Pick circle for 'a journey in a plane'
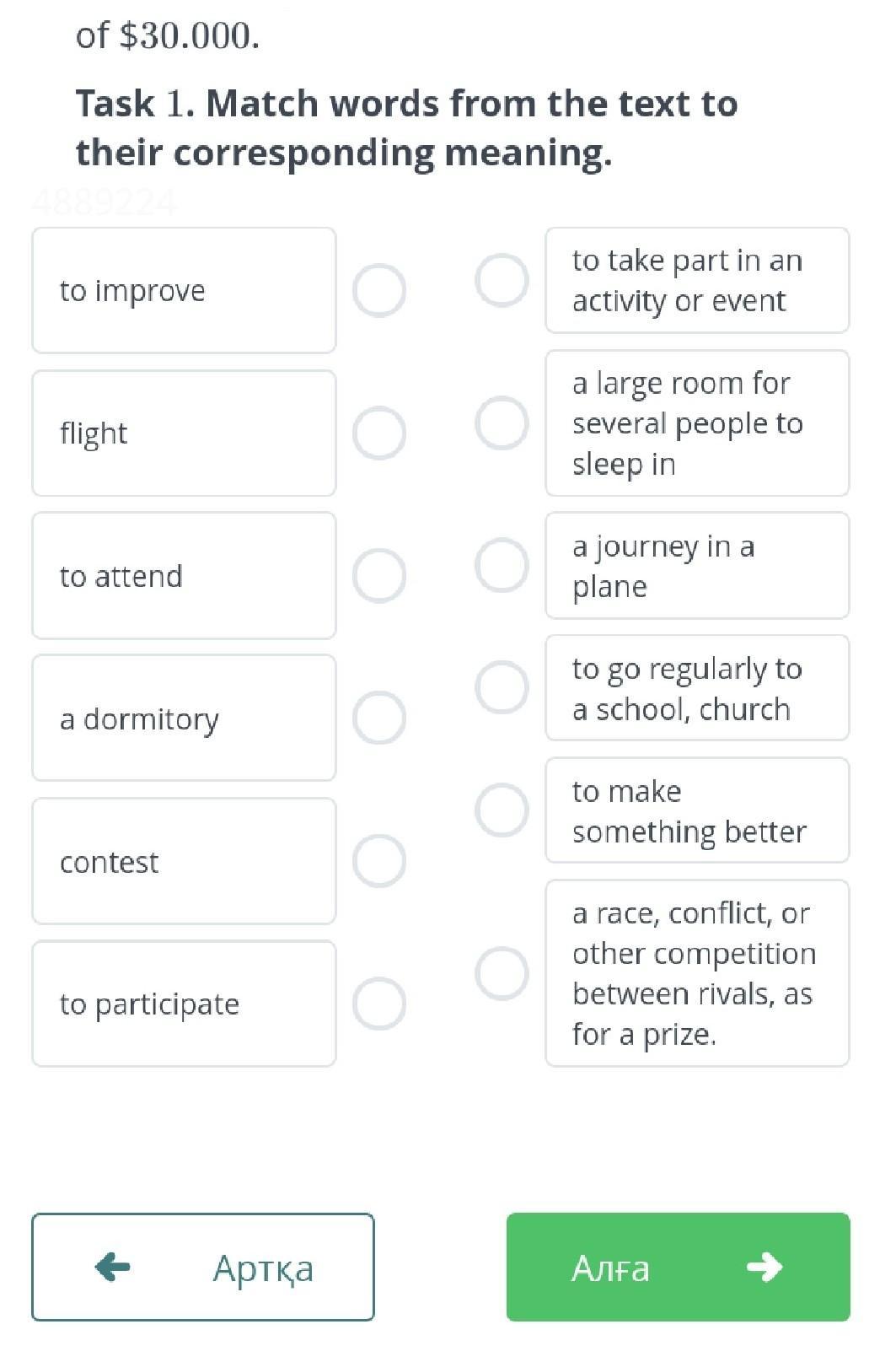 (502, 565)
